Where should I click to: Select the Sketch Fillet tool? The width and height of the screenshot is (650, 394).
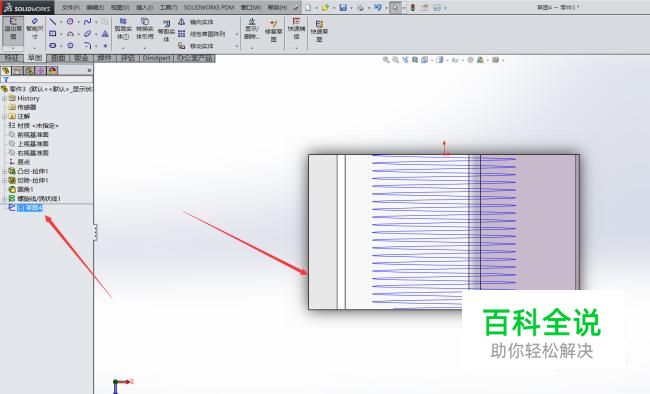coord(87,45)
